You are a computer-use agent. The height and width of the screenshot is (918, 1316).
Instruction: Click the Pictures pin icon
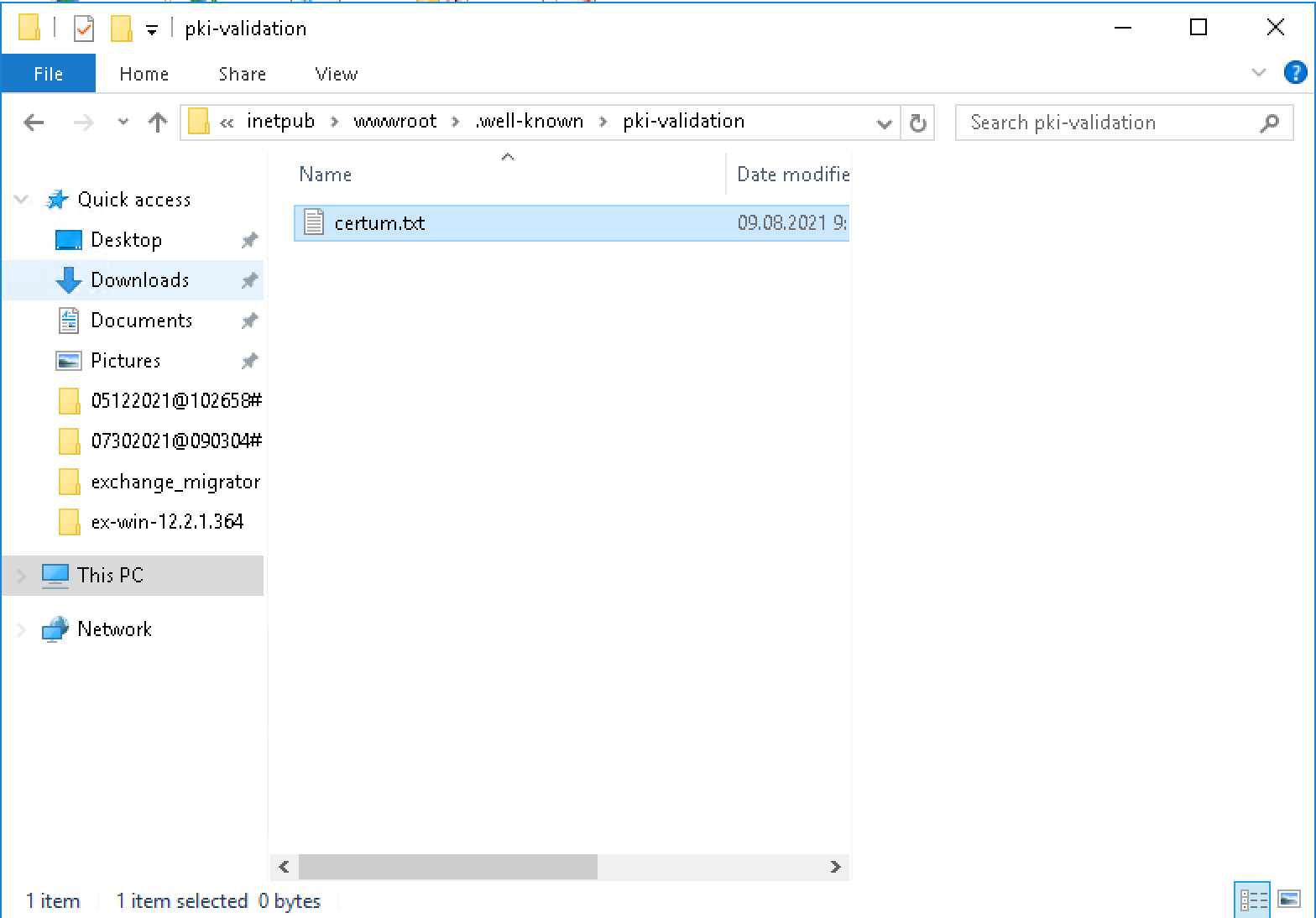click(x=249, y=361)
